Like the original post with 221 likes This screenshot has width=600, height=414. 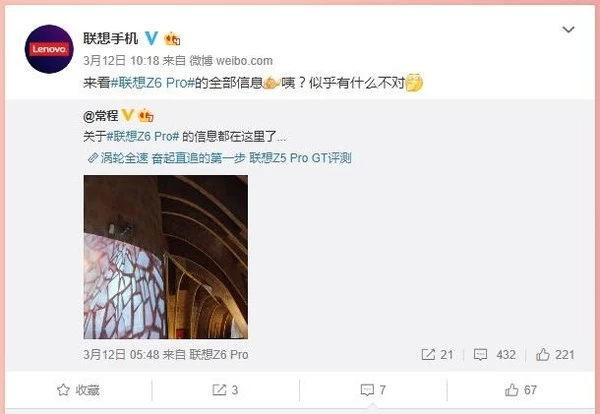point(555,355)
